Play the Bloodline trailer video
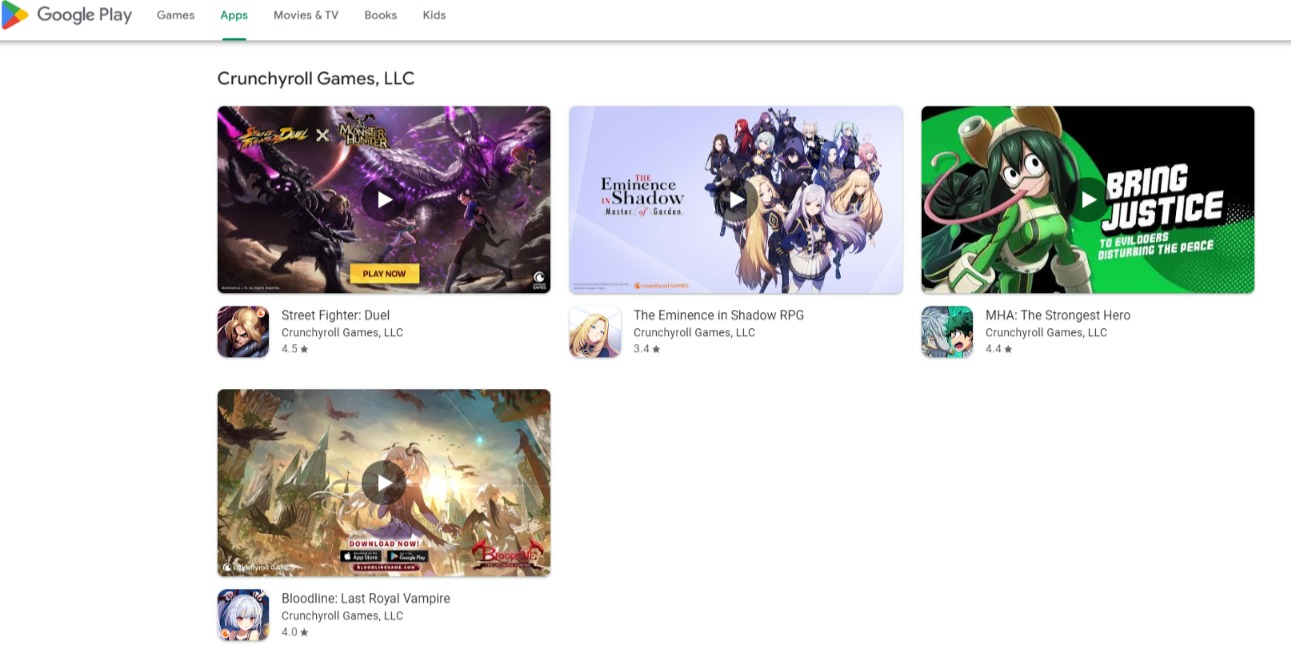The height and width of the screenshot is (669, 1291). [384, 483]
